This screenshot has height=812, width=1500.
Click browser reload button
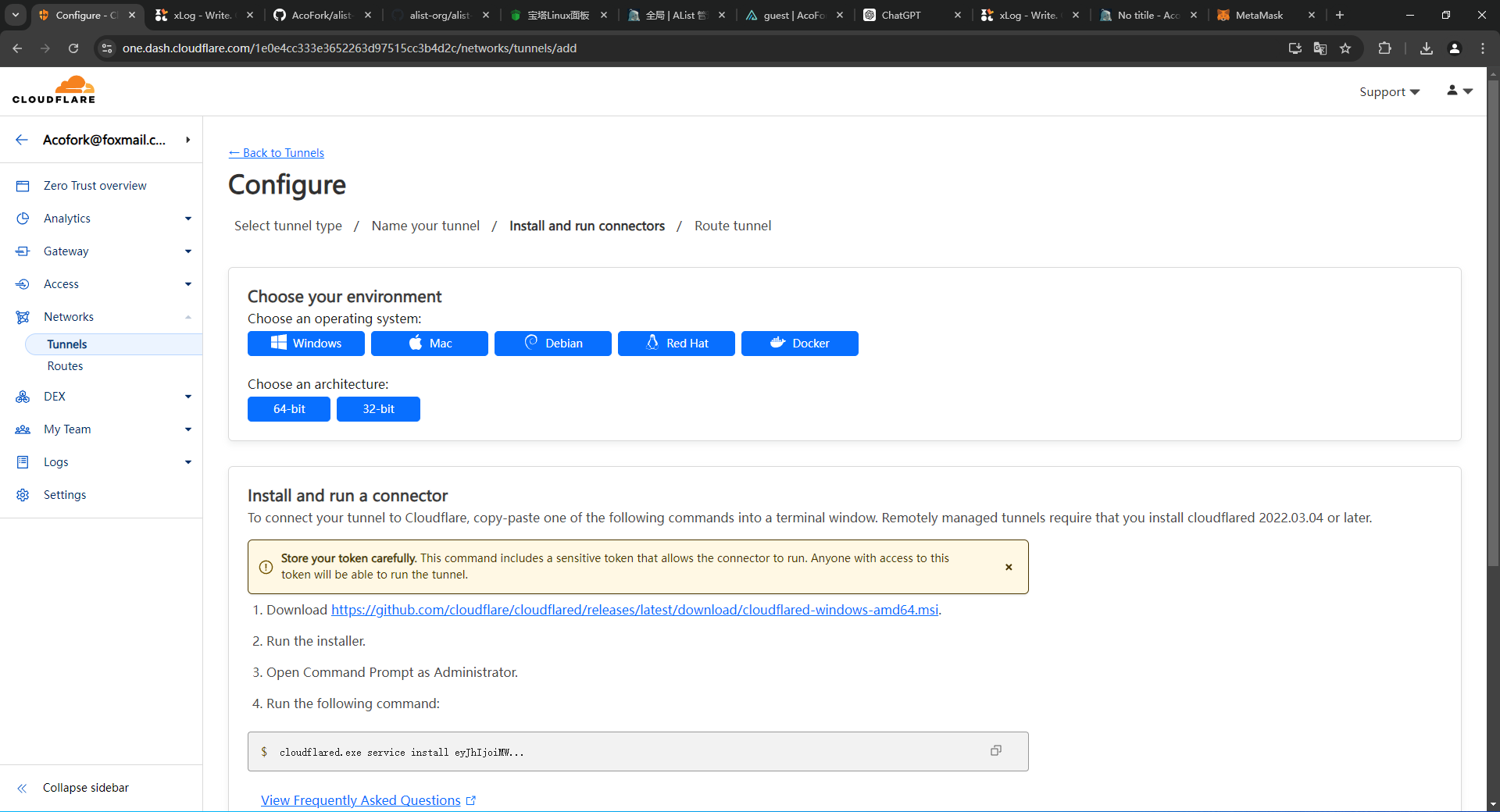(x=73, y=48)
